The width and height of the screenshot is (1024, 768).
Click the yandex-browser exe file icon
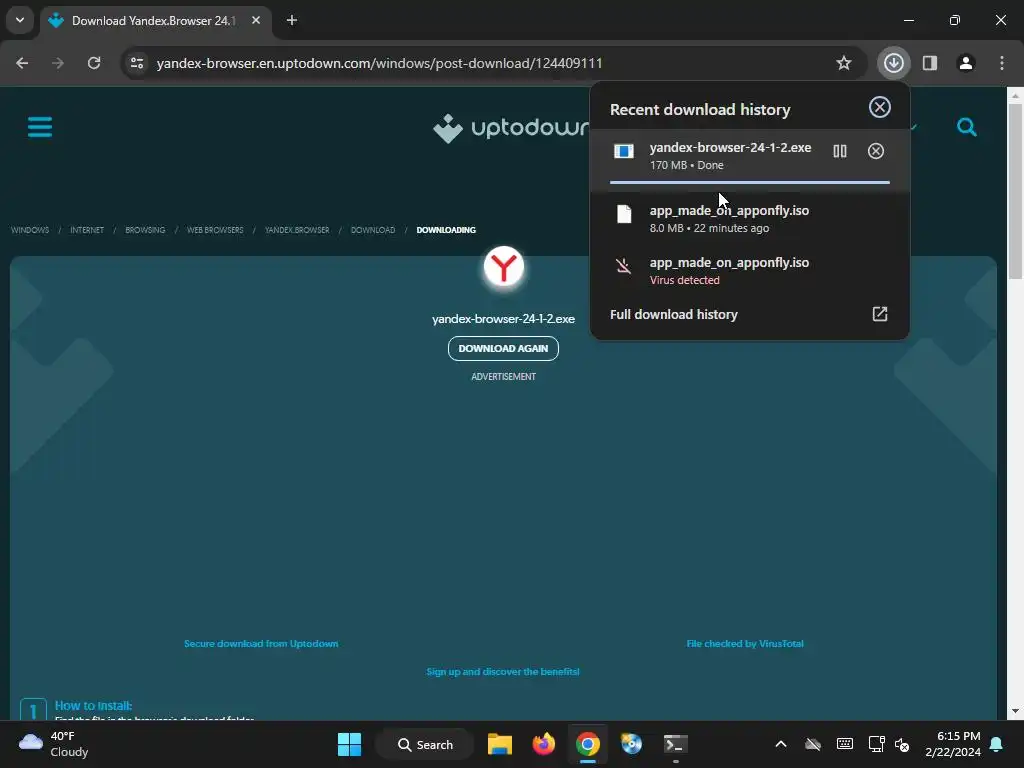click(624, 152)
